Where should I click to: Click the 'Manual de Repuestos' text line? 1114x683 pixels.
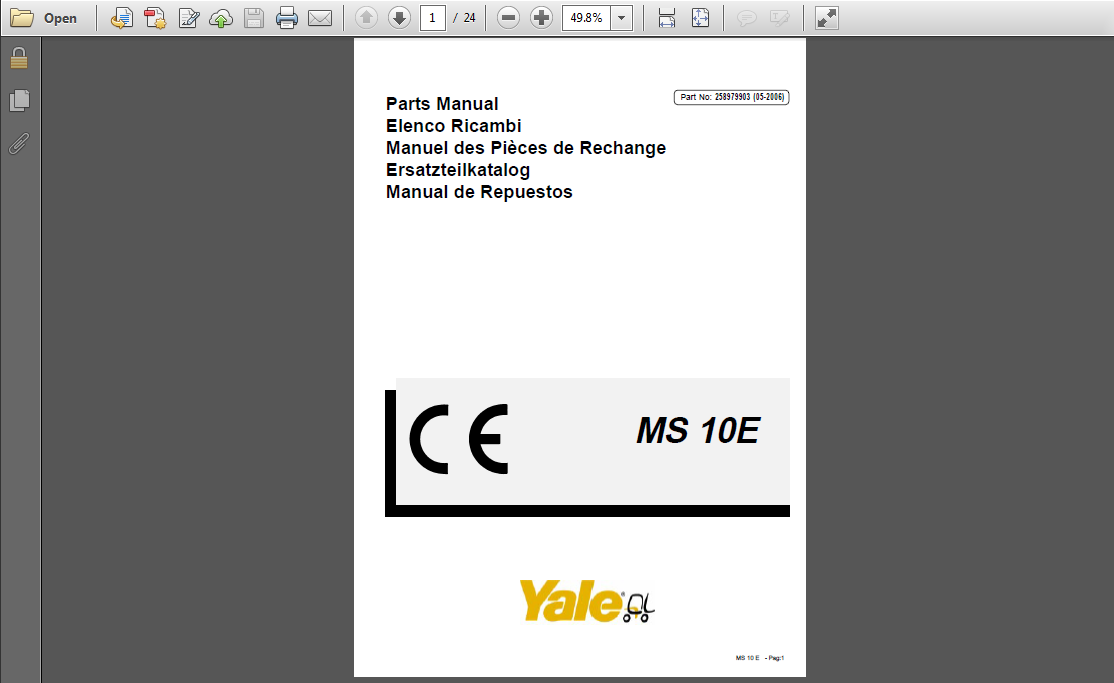point(479,192)
